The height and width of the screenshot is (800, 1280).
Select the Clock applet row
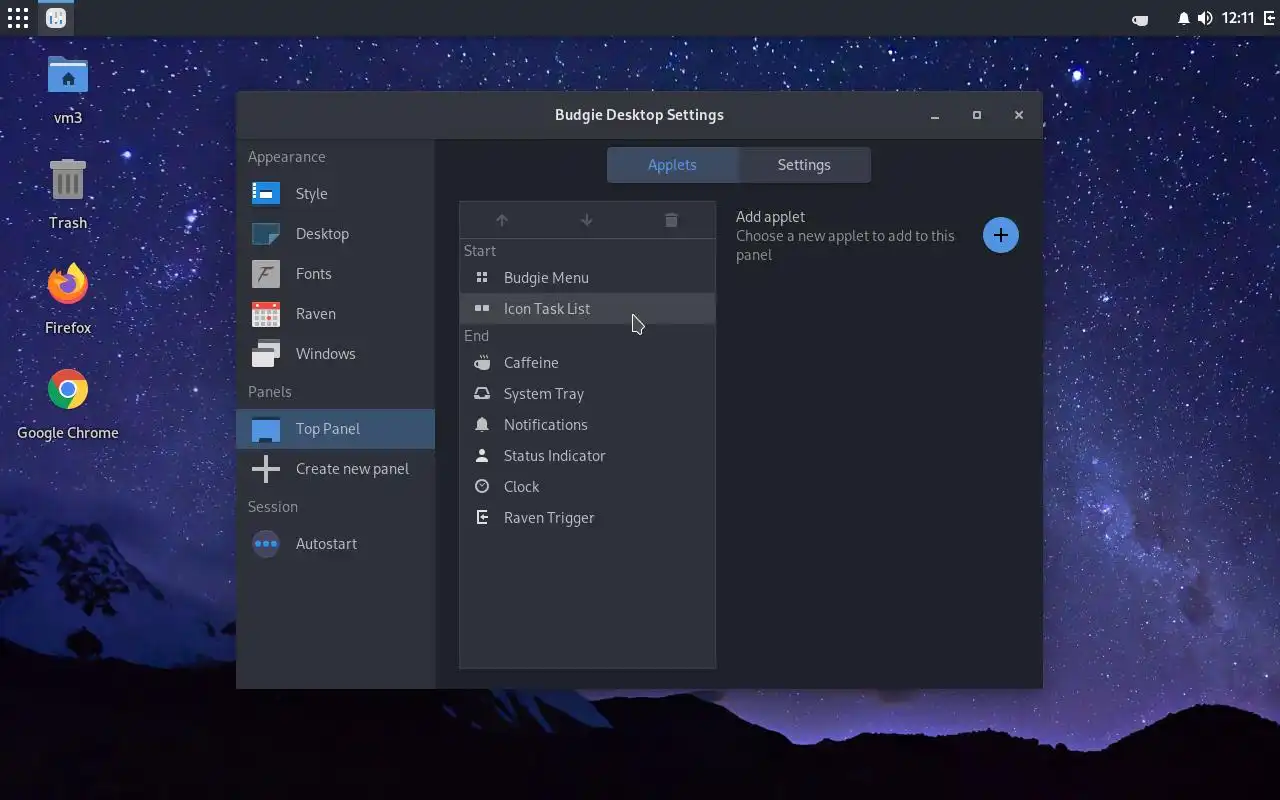(x=587, y=487)
